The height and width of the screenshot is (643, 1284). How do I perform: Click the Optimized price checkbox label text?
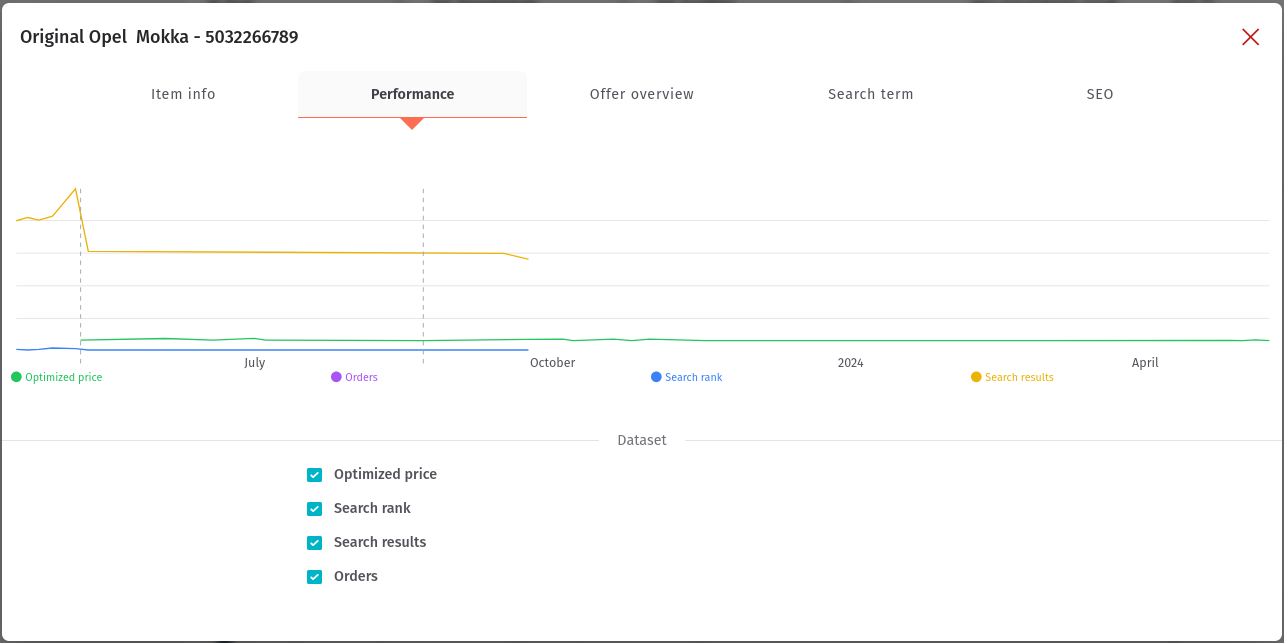[385, 475]
